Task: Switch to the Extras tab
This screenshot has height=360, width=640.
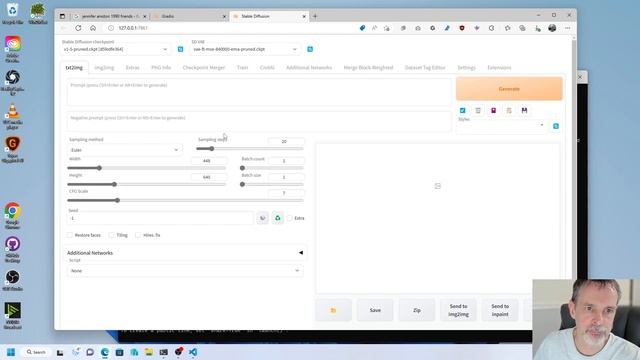Action: tap(132, 68)
